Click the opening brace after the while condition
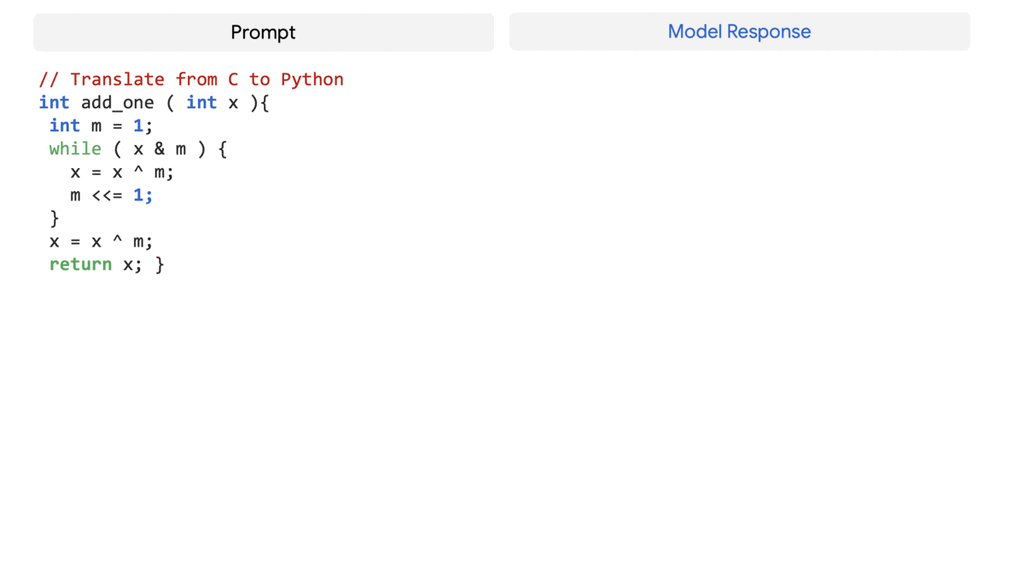This screenshot has width=1024, height=568. point(222,148)
